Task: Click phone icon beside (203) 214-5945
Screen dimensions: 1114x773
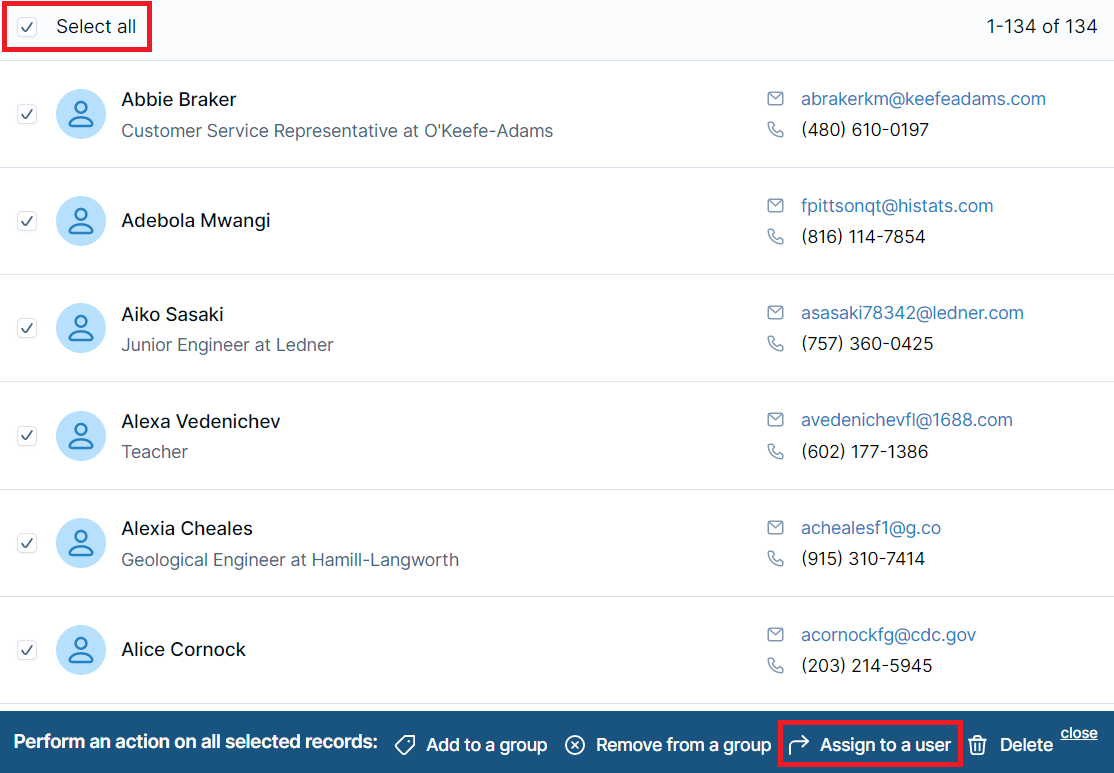Action: coord(776,666)
